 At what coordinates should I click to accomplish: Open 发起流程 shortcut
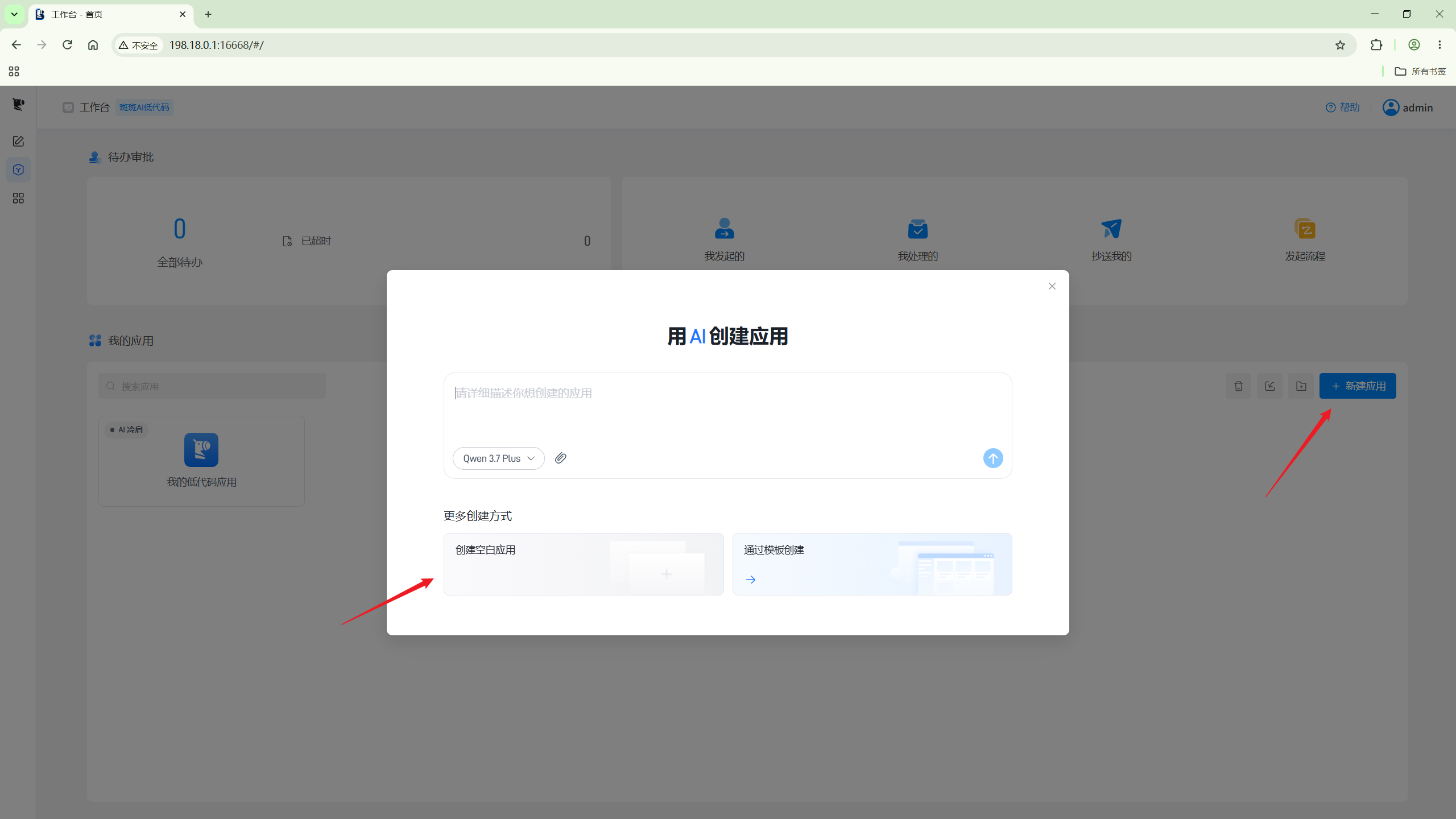click(1305, 239)
